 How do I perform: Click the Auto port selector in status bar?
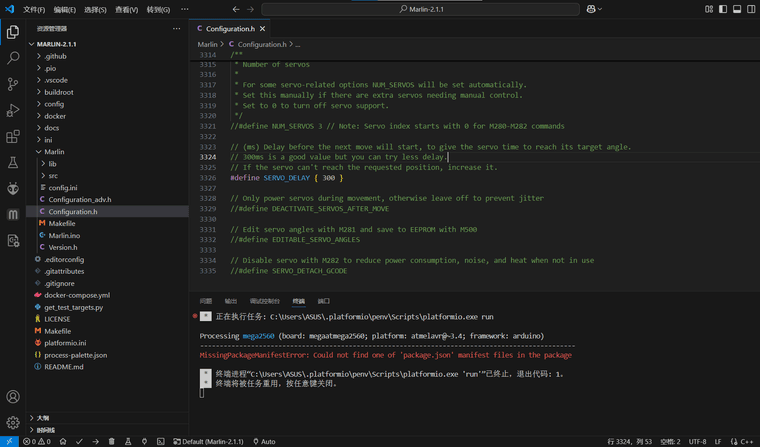pos(264,441)
